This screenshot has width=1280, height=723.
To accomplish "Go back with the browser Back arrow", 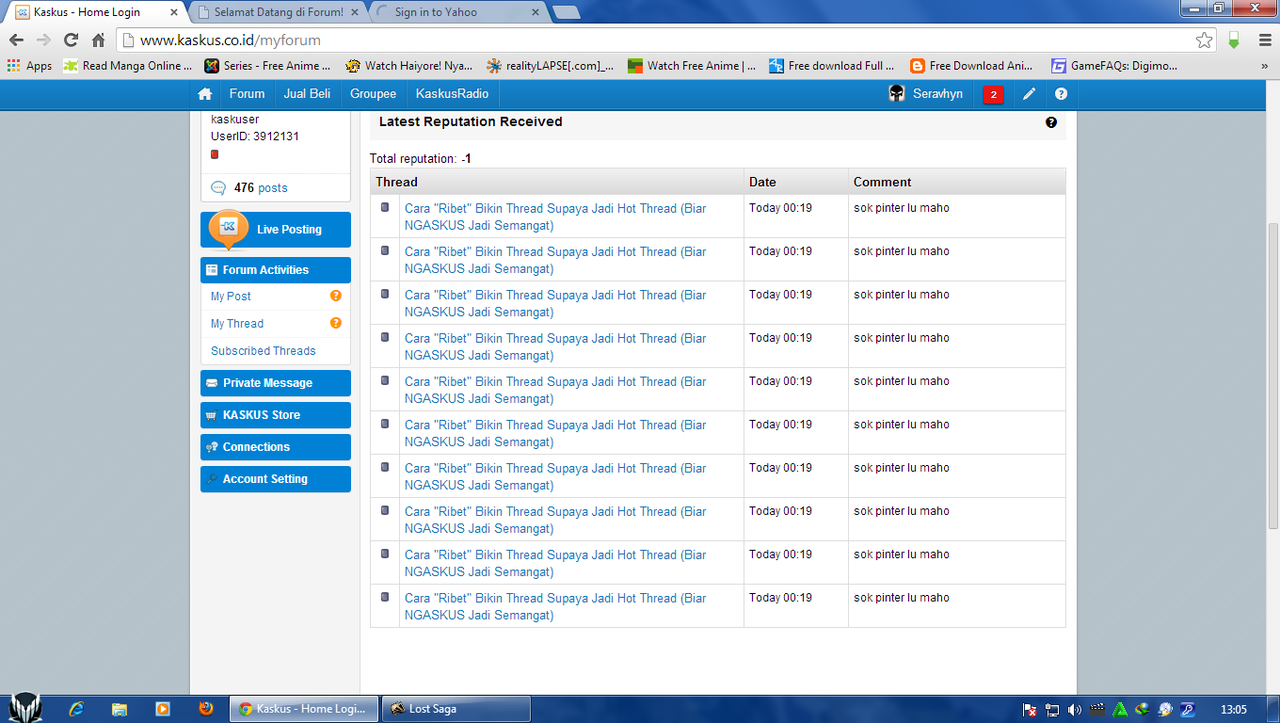I will tap(16, 40).
